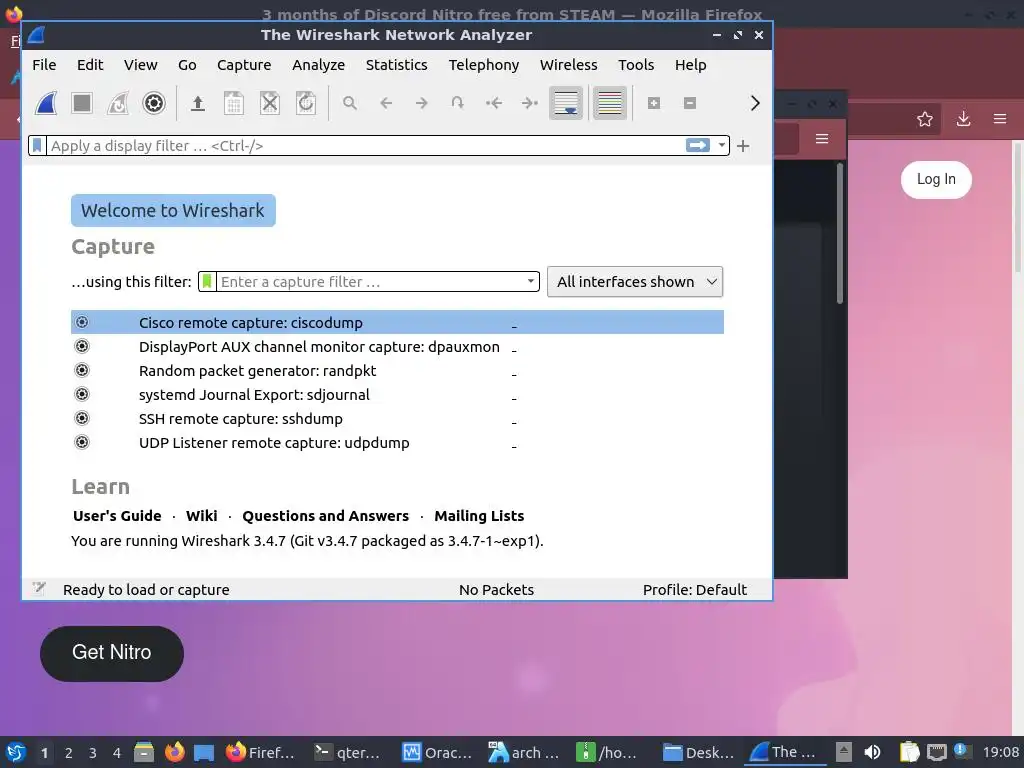Viewport: 1024px width, 768px height.
Task: Open the Mailing Lists link
Action: tap(479, 516)
